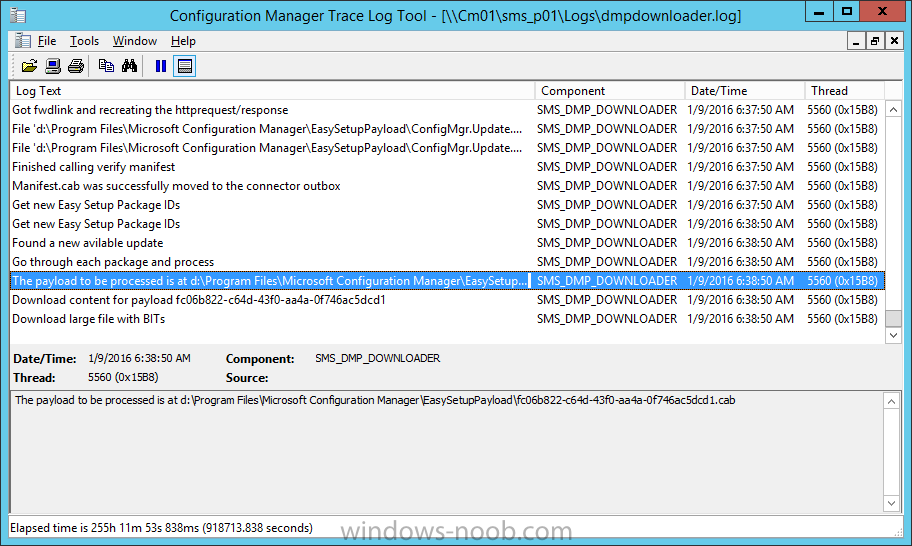
Task: Close the inner dmpdownloader.log document
Action: click(x=894, y=41)
